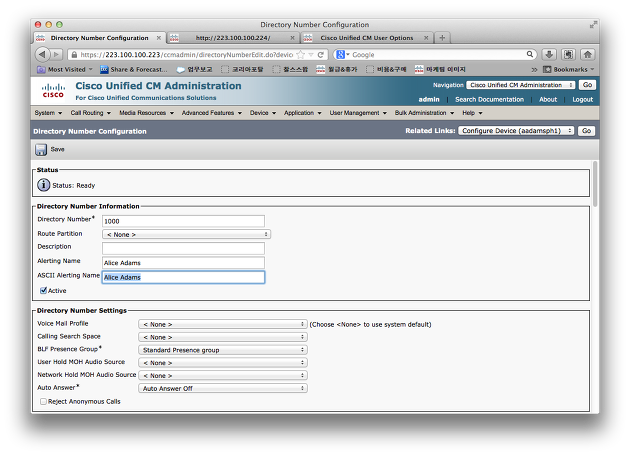Click the browser back arrow button
This screenshot has width=630, height=456.
tap(42, 54)
